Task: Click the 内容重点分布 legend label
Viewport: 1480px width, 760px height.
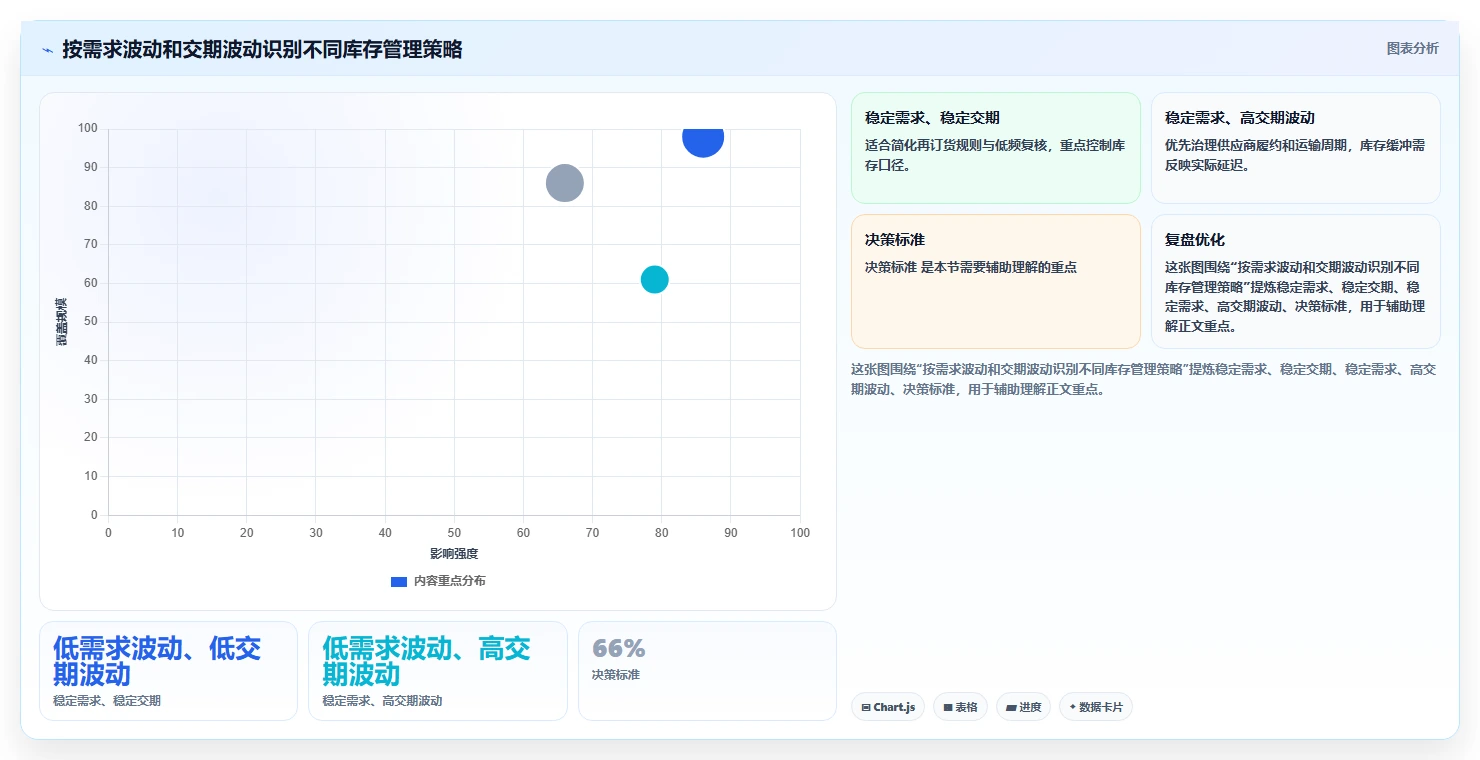Action: pos(450,581)
